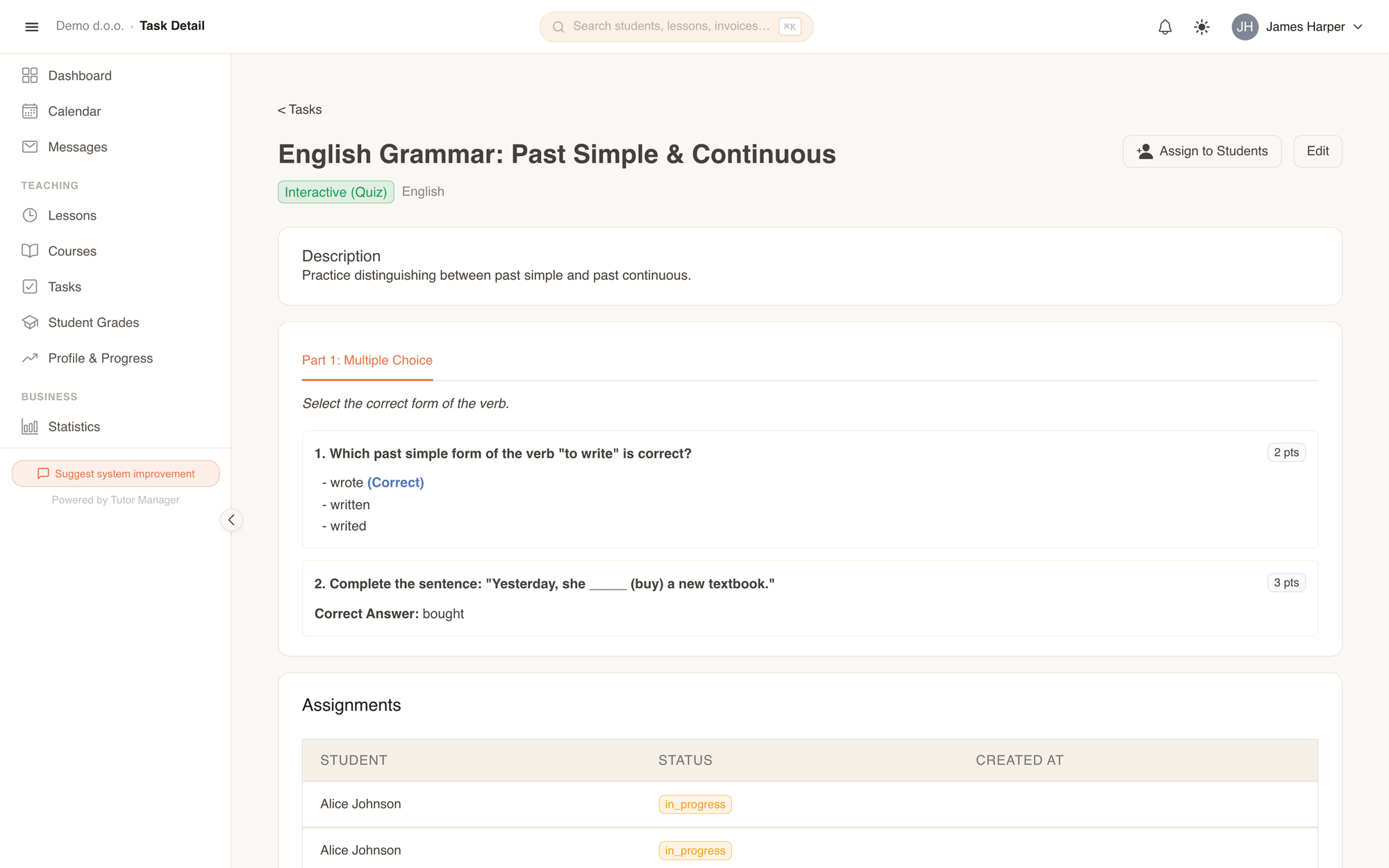
Task: Click the speech bubble icon in suggestion button
Action: coord(43,474)
